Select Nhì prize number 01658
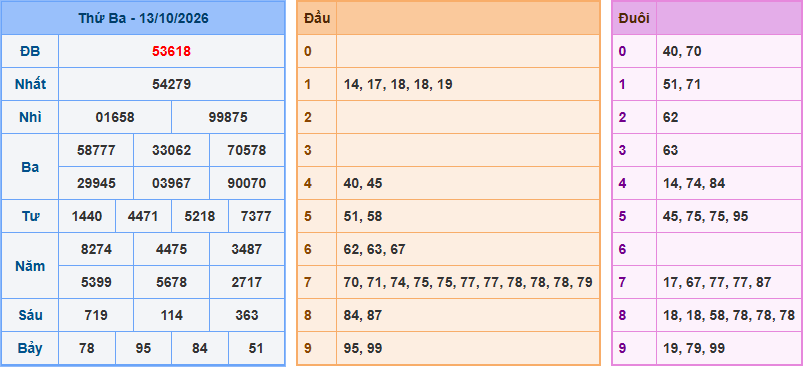The image size is (804, 367). coord(115,117)
